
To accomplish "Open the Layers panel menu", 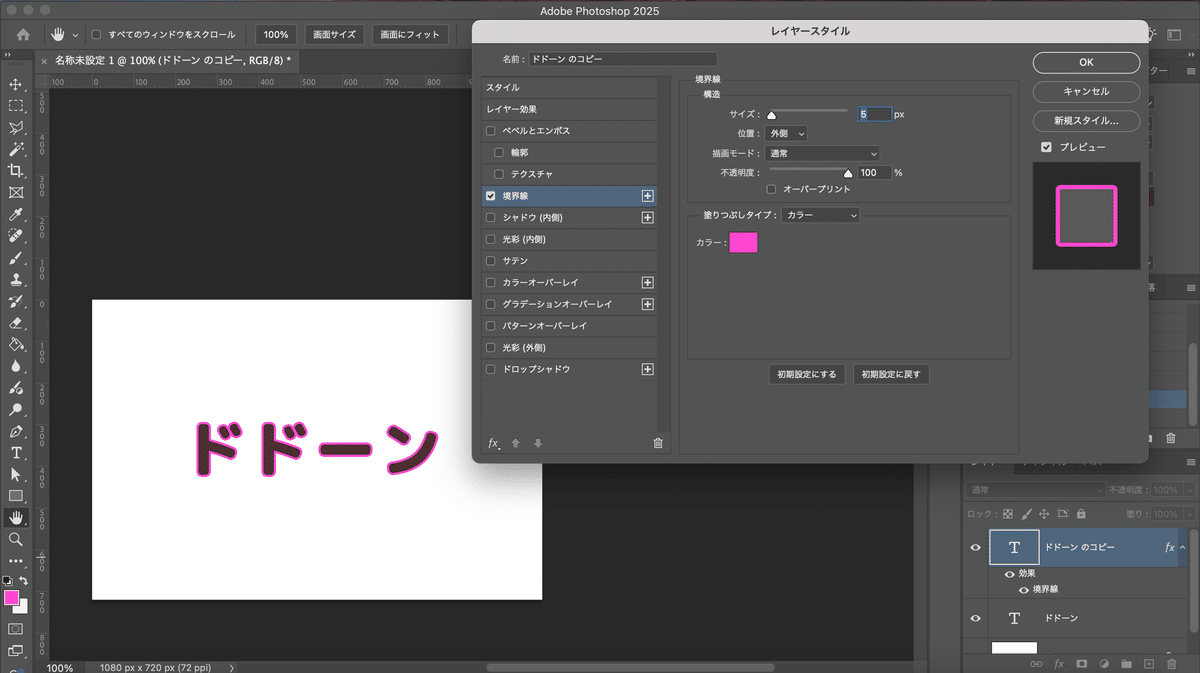I will tap(1190, 462).
